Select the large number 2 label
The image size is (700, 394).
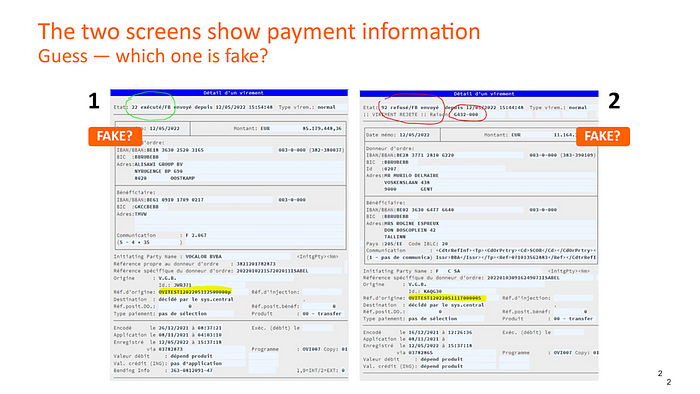click(x=614, y=101)
